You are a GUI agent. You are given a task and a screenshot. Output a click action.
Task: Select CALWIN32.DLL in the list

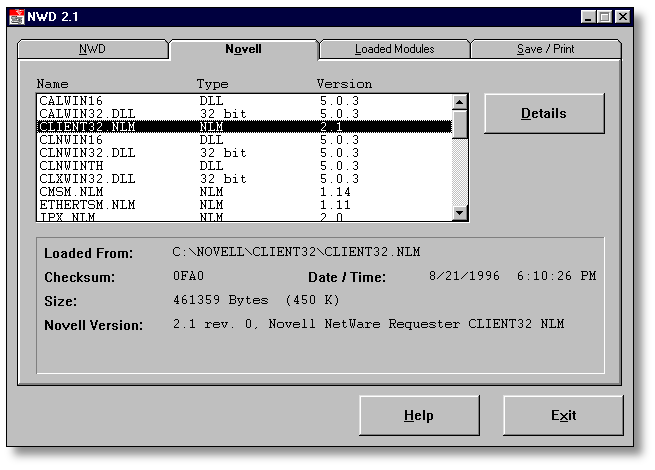244,114
